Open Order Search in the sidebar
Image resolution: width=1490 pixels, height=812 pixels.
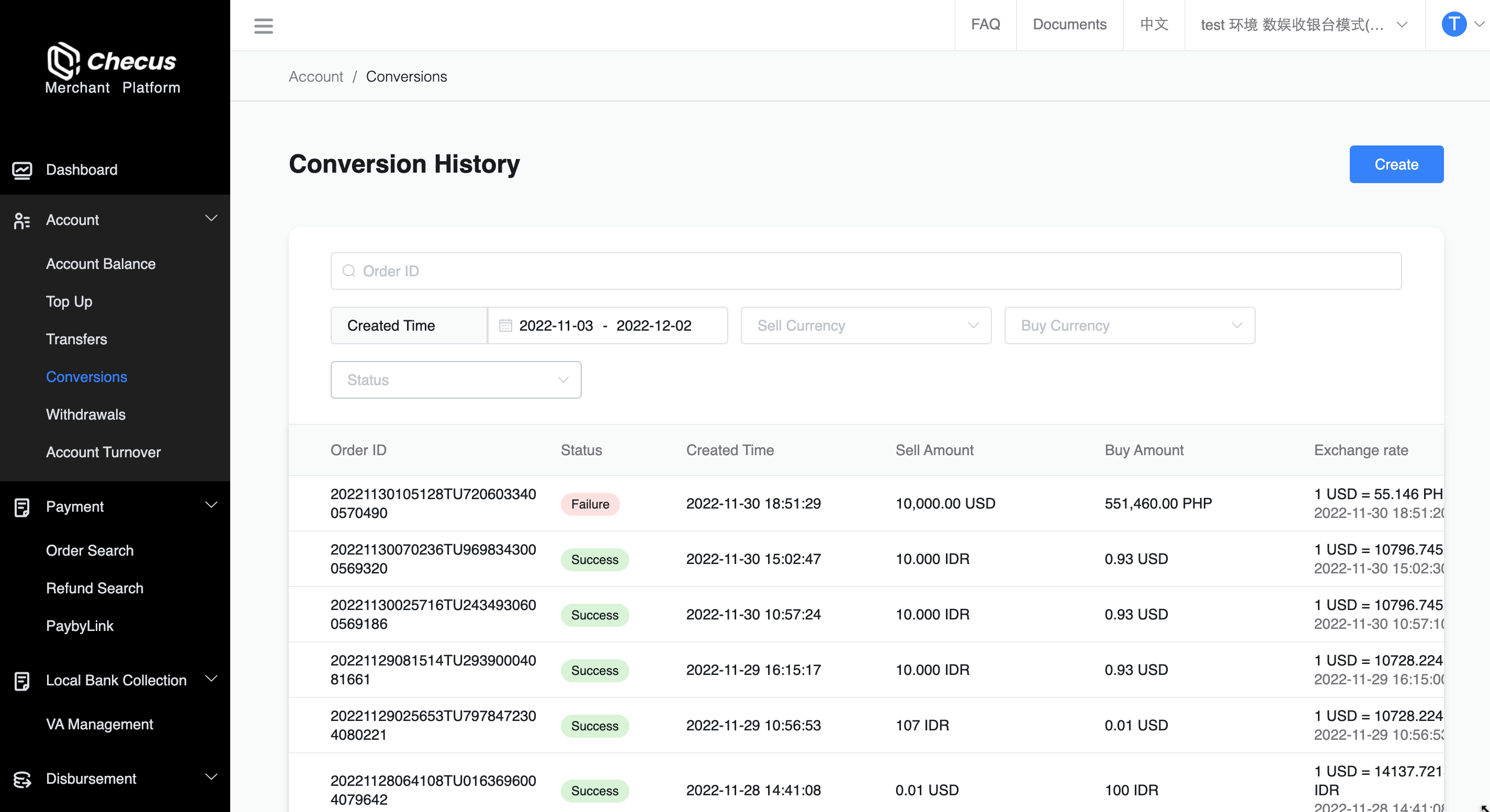(x=89, y=550)
